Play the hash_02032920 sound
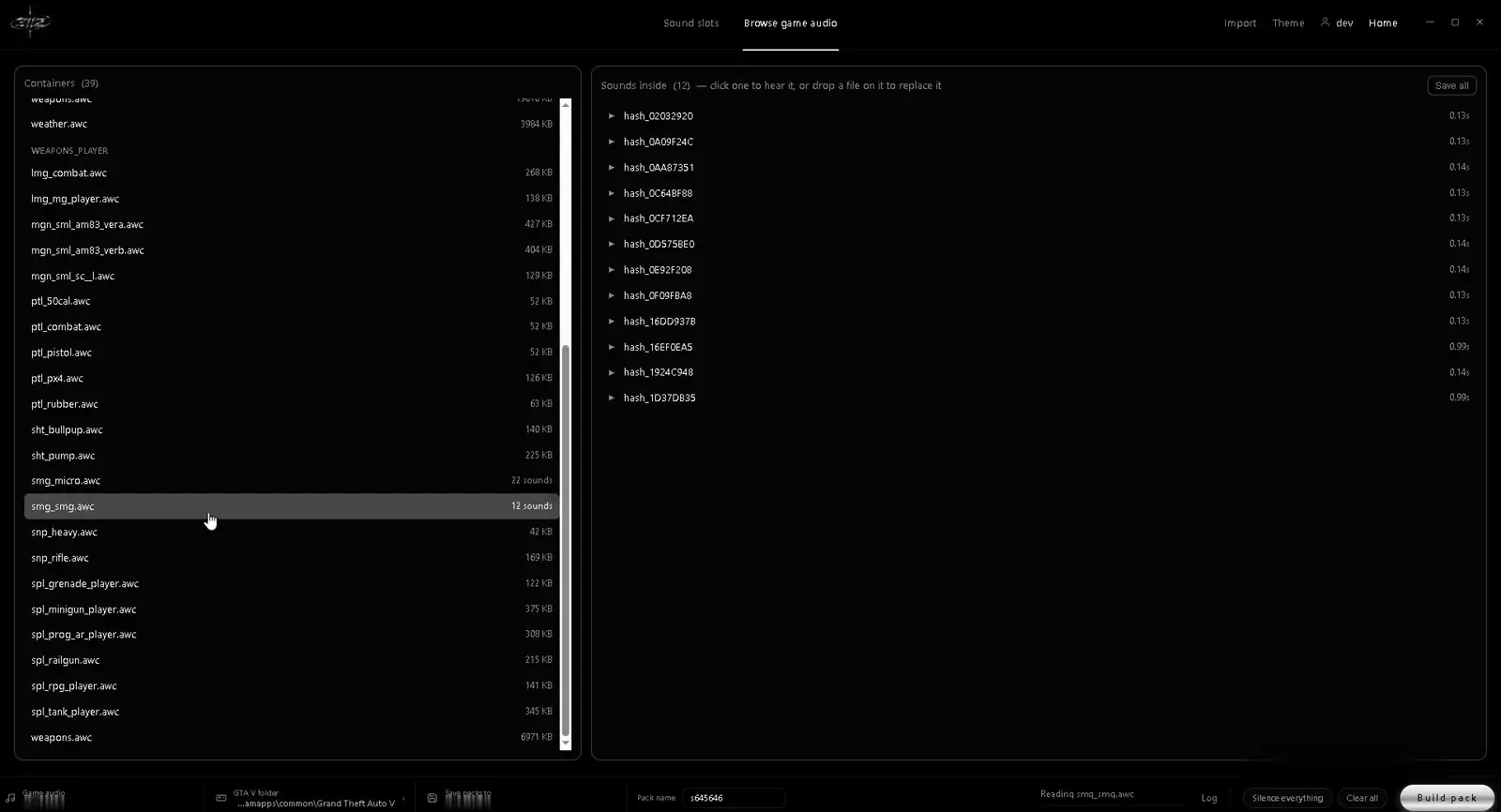Image resolution: width=1501 pixels, height=812 pixels. point(612,116)
